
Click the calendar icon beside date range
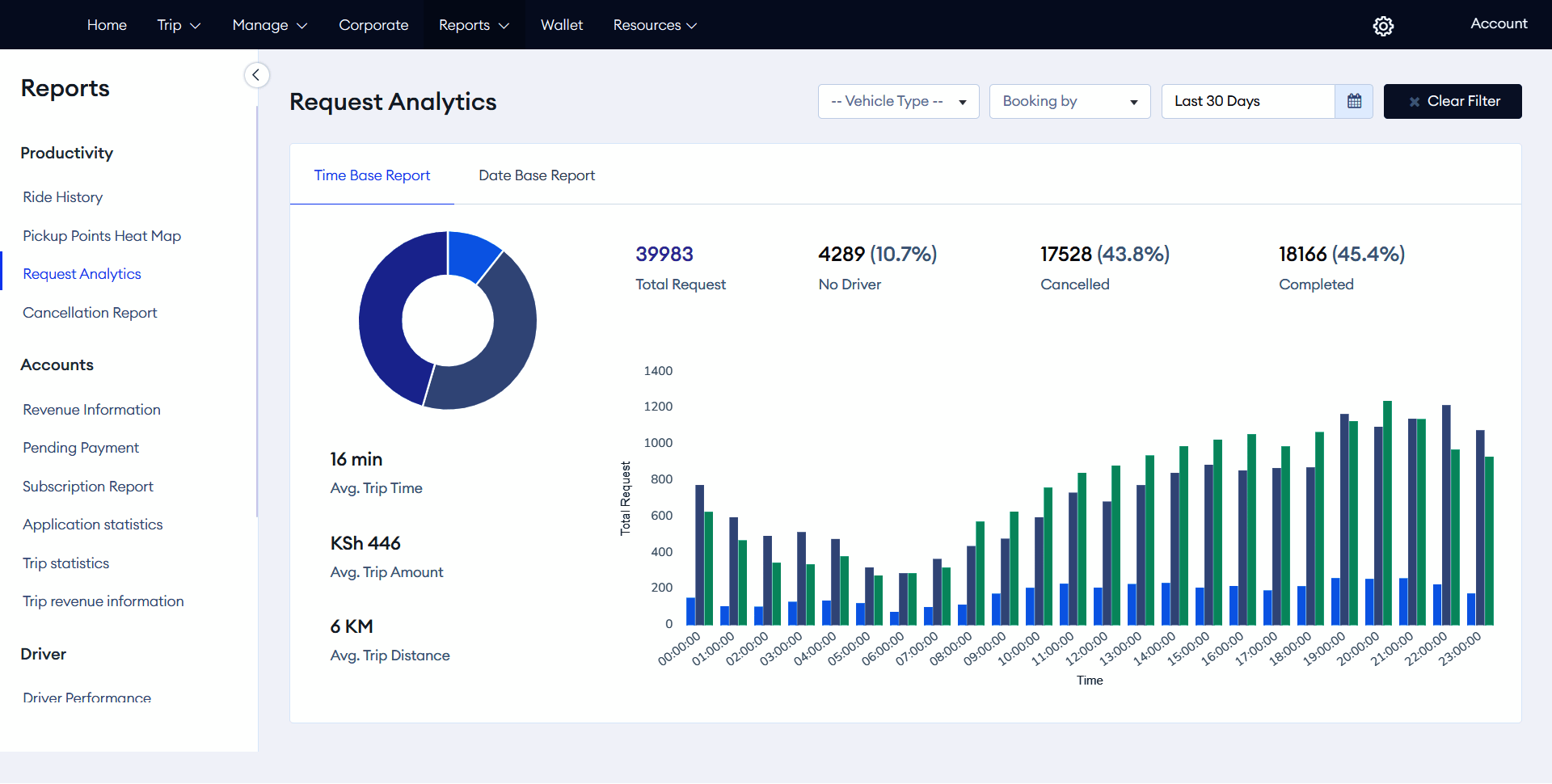(1354, 101)
